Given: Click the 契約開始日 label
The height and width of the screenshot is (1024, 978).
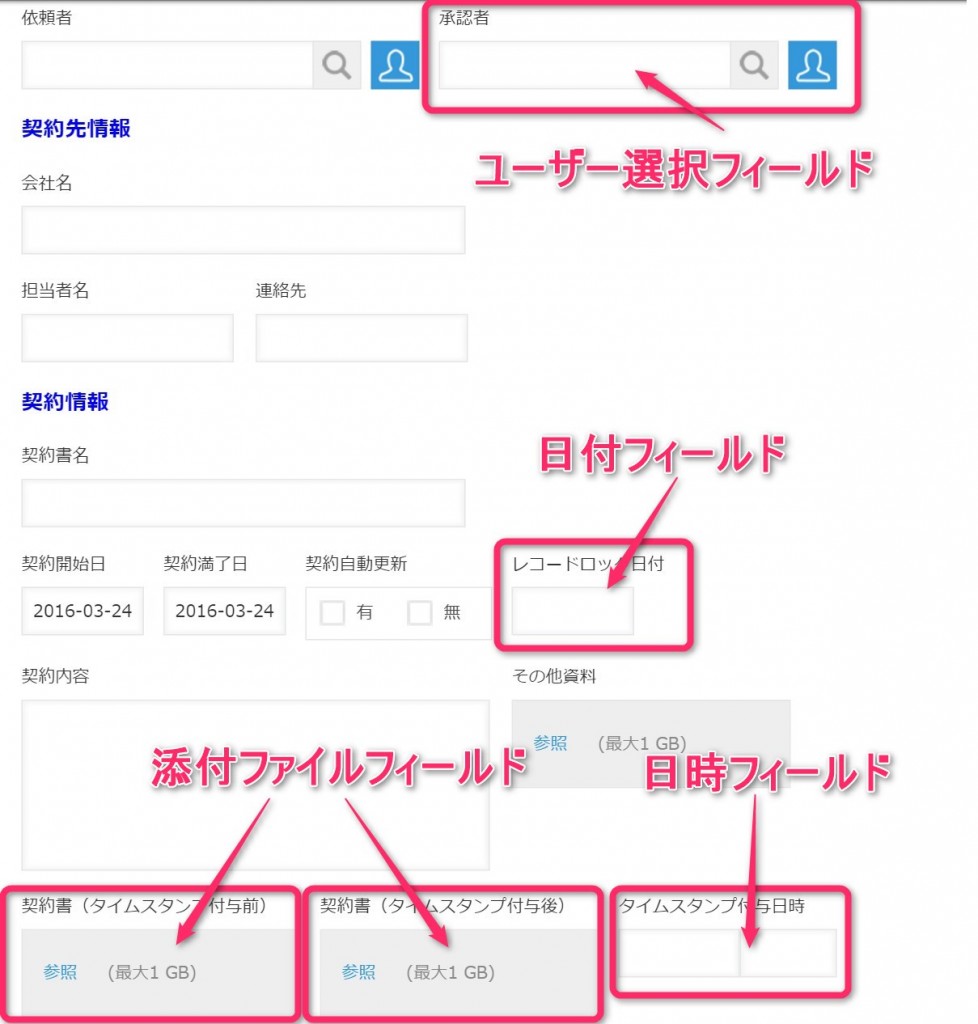Looking at the screenshot, I should (64, 563).
